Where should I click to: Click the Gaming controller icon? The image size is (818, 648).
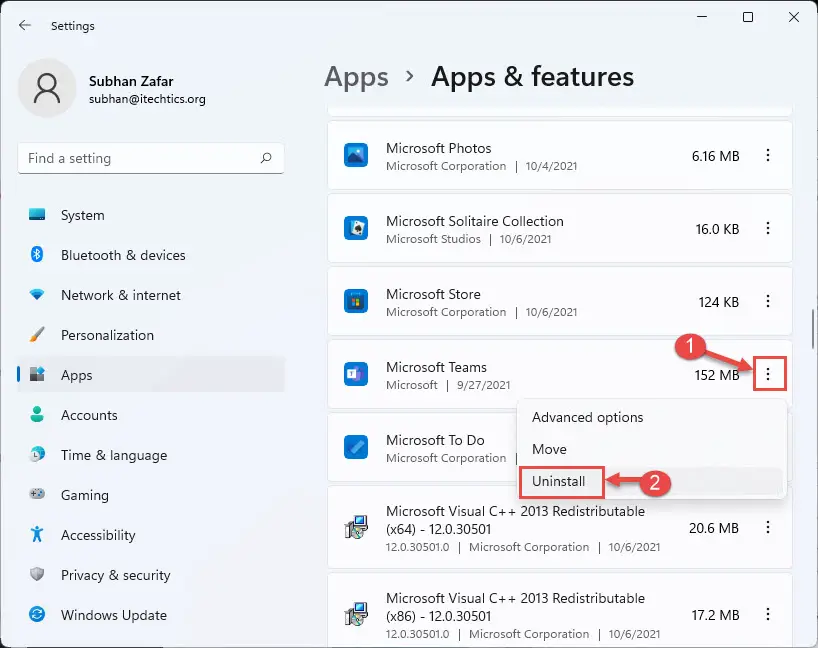(x=37, y=494)
